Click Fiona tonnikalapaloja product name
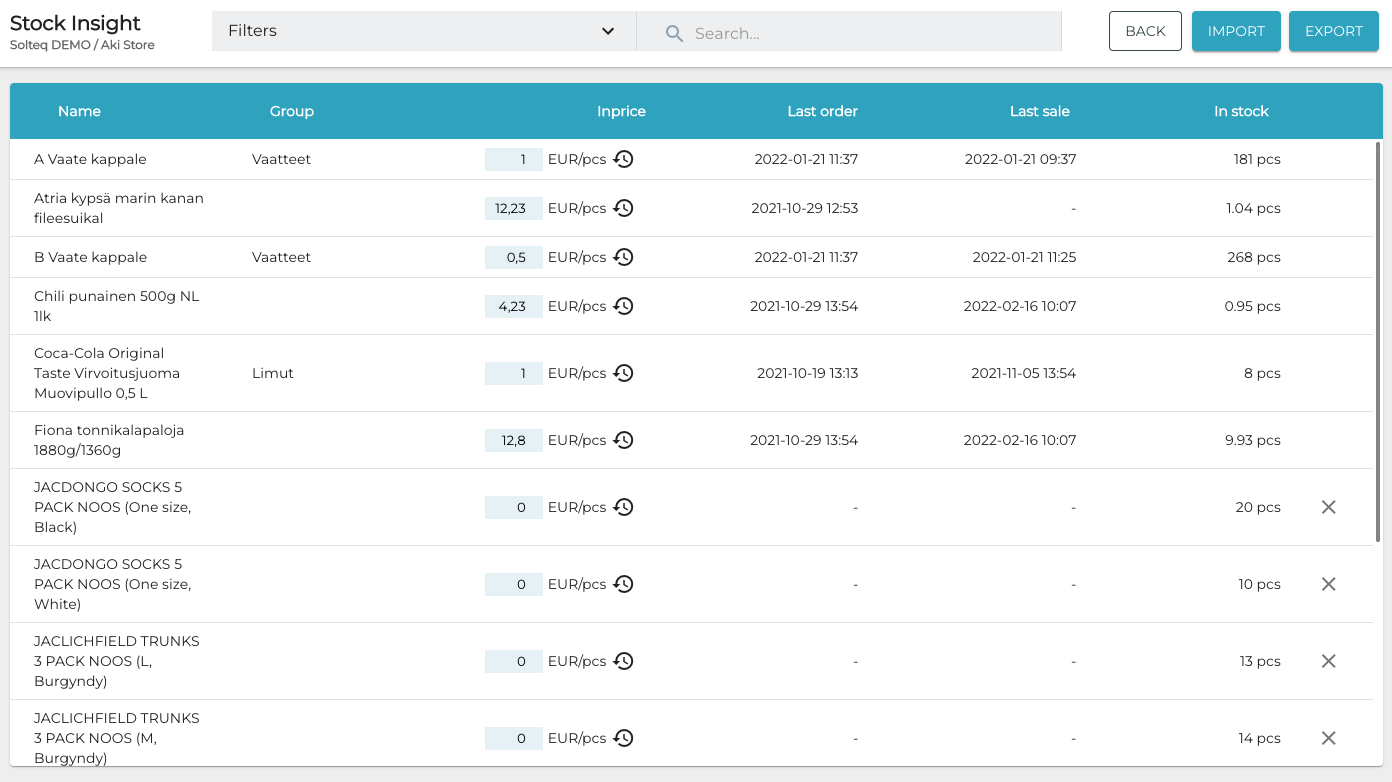This screenshot has width=1392, height=782. tap(109, 440)
